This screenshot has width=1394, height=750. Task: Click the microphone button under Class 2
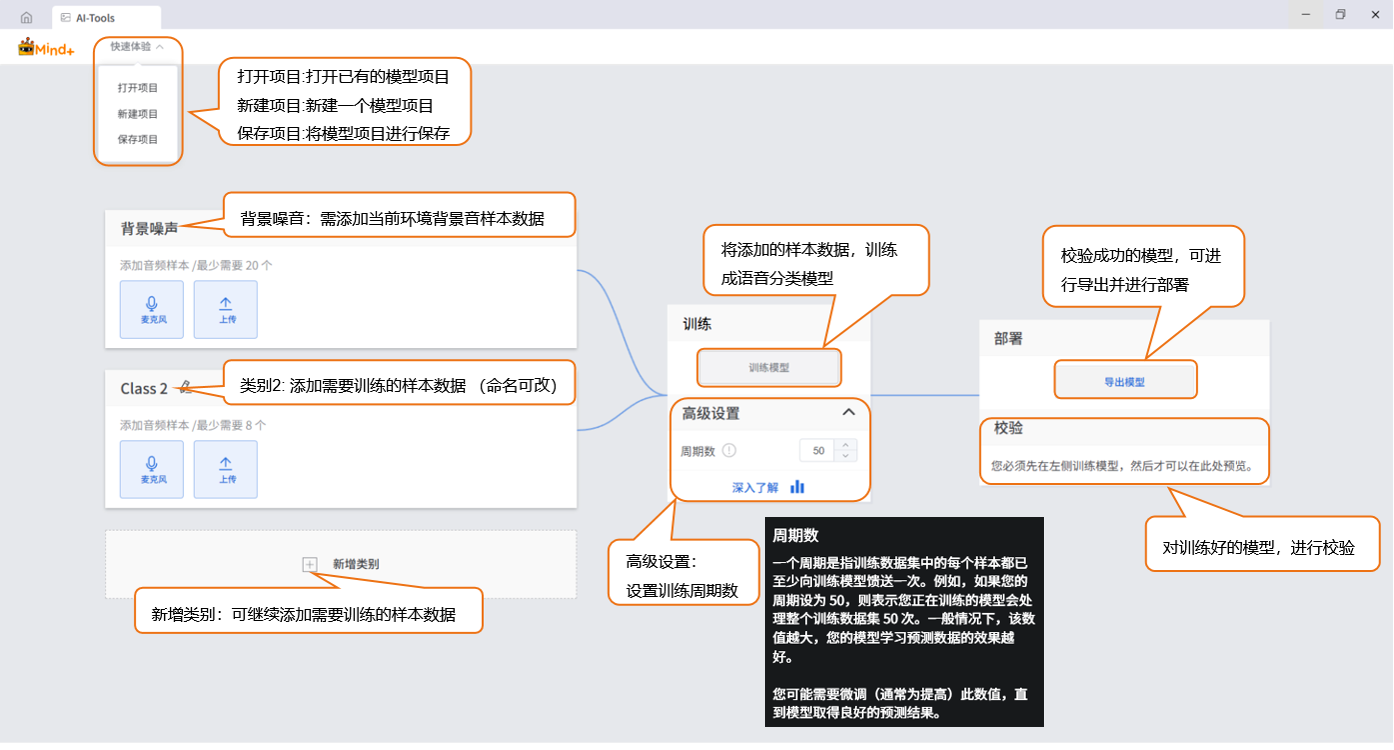coord(152,469)
